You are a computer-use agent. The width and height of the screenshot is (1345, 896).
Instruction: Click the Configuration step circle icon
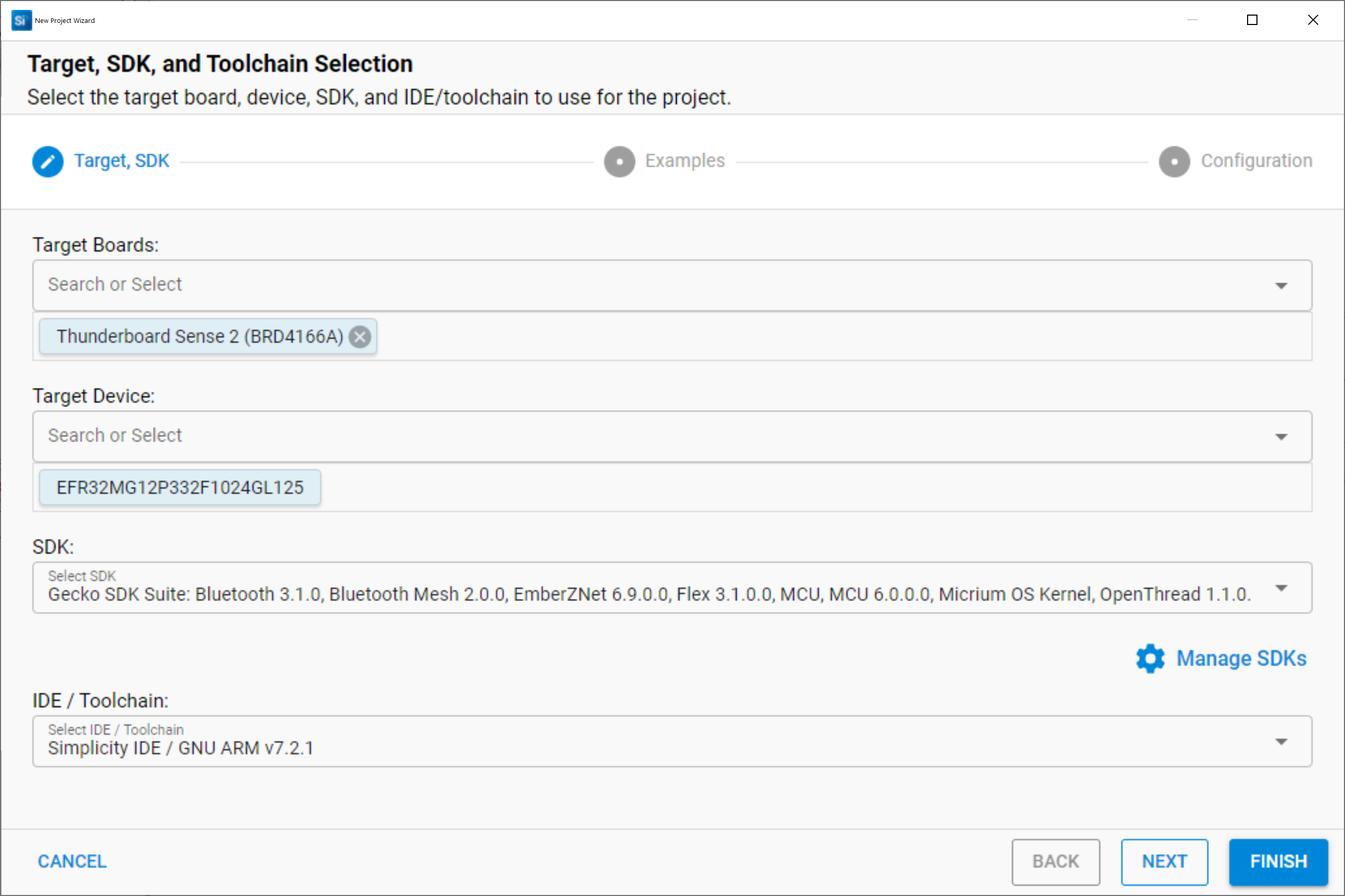(x=1174, y=161)
